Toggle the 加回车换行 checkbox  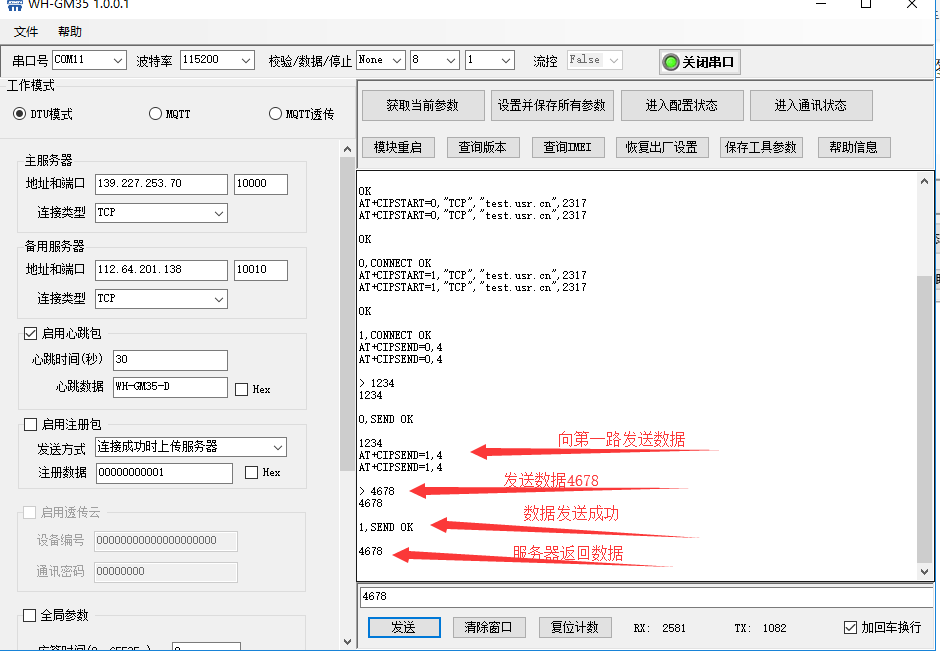[851, 627]
